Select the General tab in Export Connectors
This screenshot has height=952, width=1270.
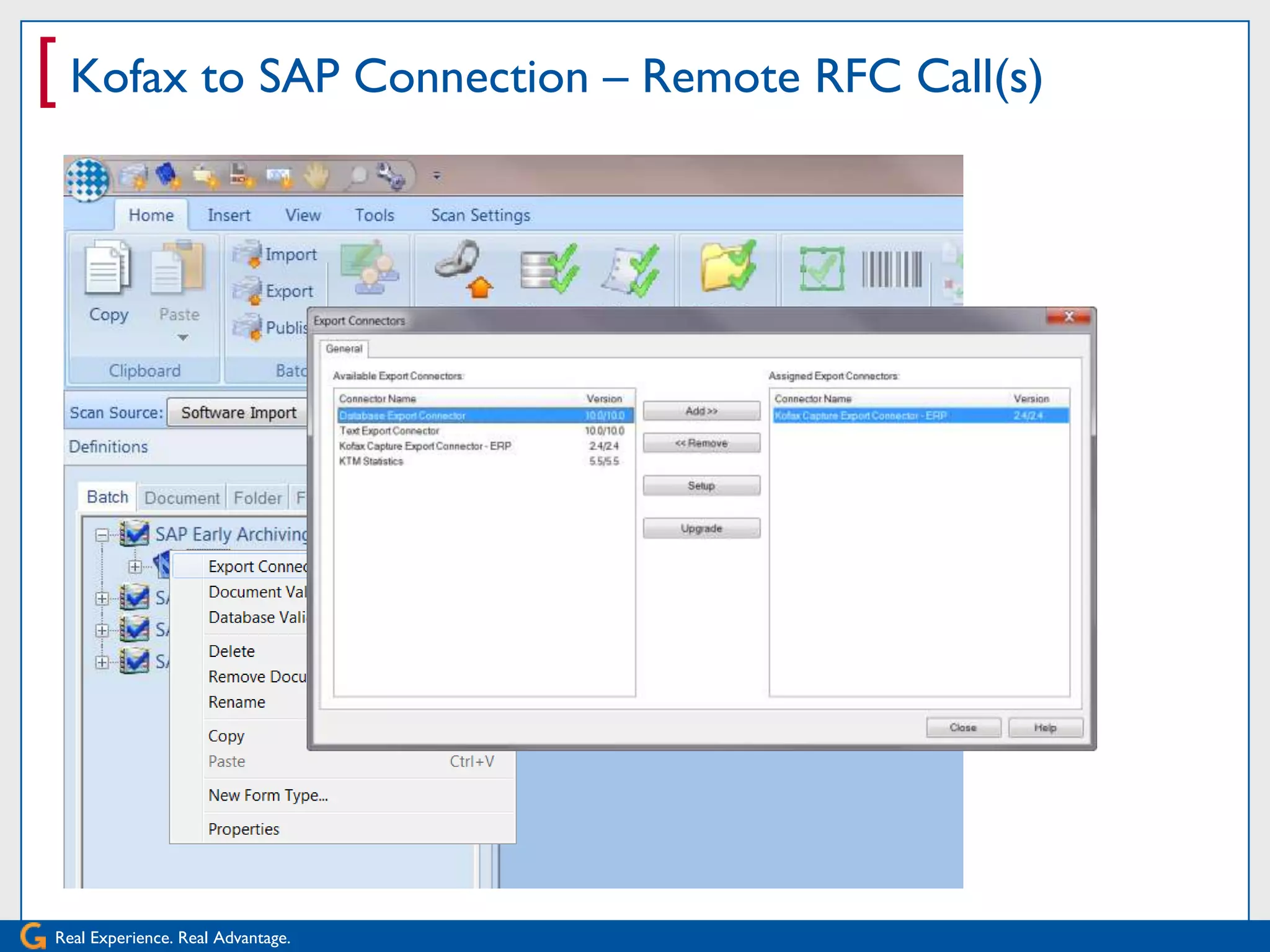(x=344, y=349)
